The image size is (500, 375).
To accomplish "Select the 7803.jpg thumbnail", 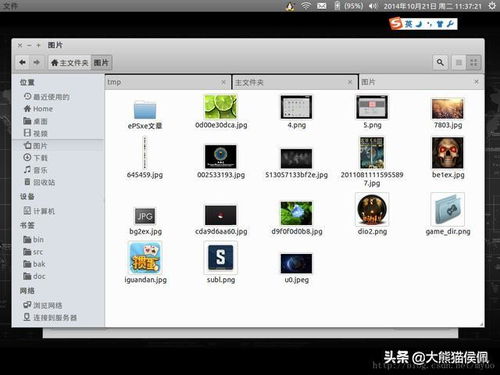I will tap(448, 109).
